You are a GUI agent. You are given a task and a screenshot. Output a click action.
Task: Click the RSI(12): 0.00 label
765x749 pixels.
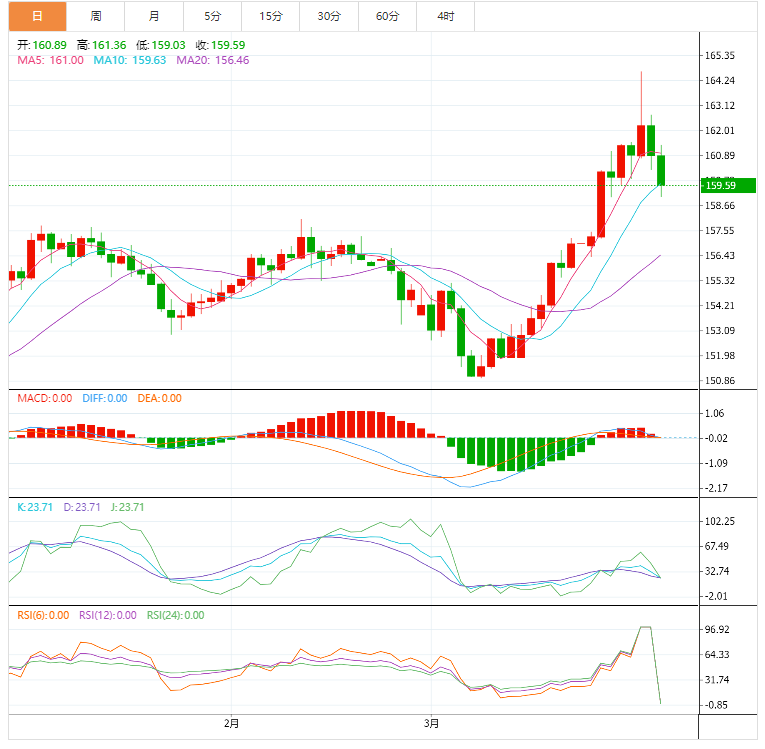(108, 615)
